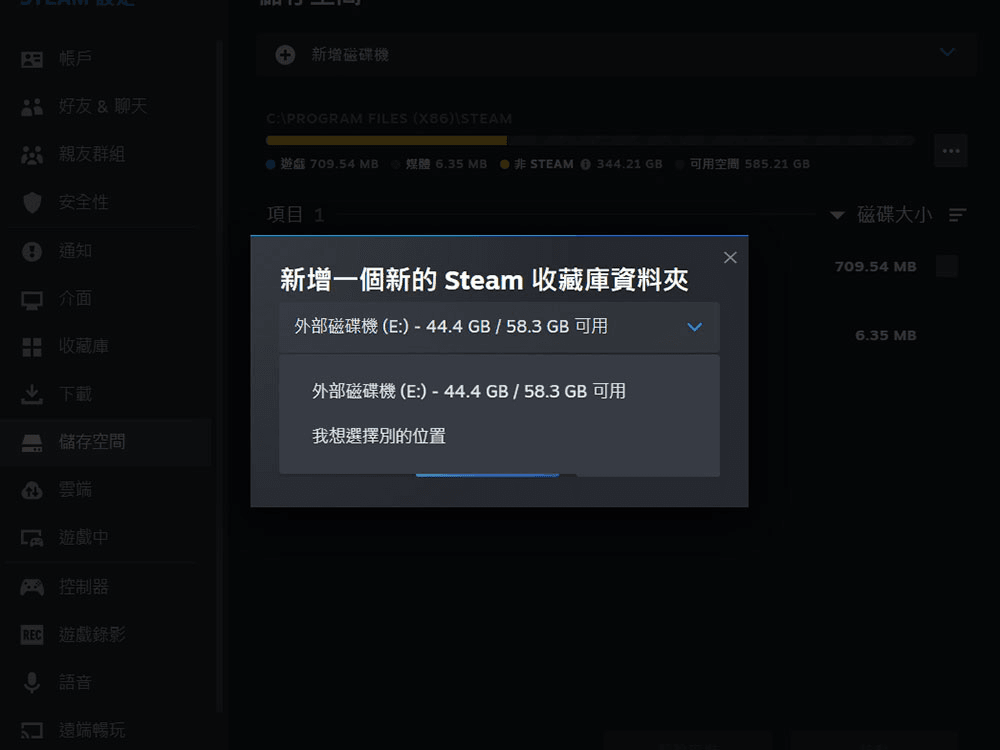Expand the 外部磁碟機 (E:) drive dropdown
The height and width of the screenshot is (750, 1000).
tap(498, 327)
